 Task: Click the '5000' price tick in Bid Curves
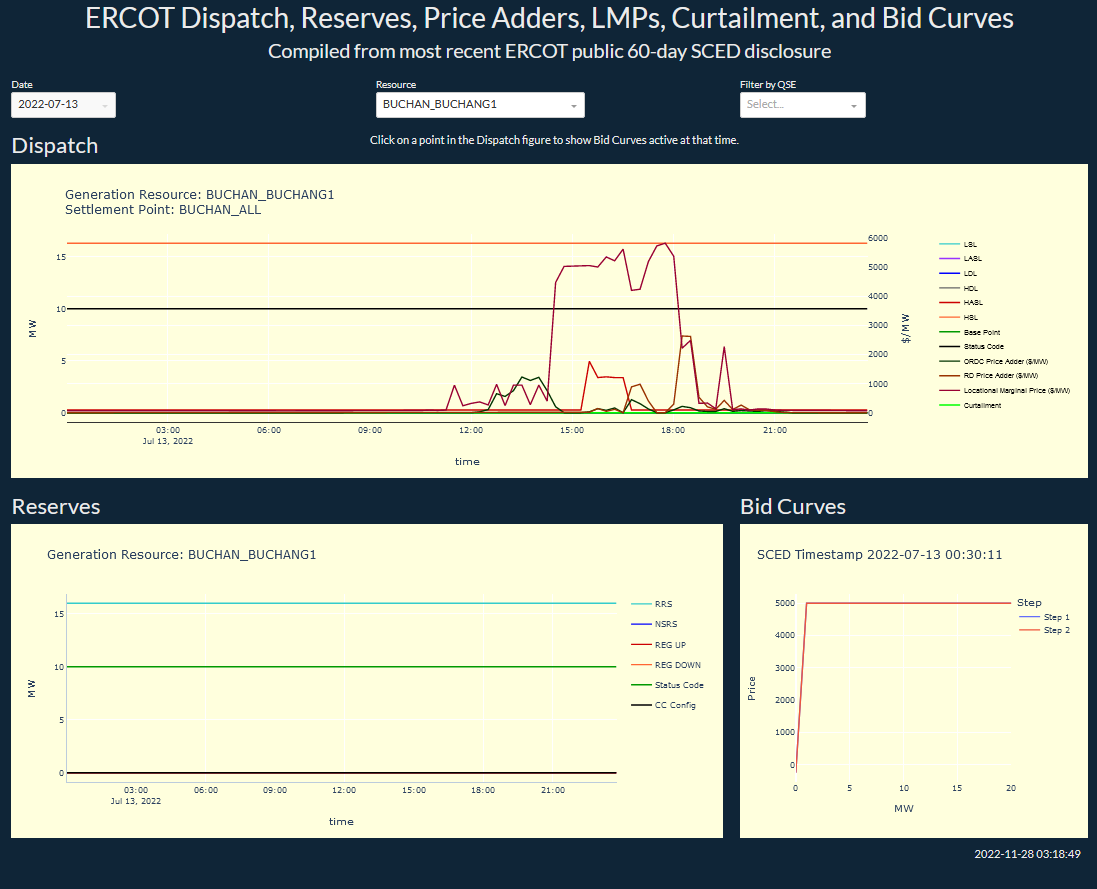point(785,603)
